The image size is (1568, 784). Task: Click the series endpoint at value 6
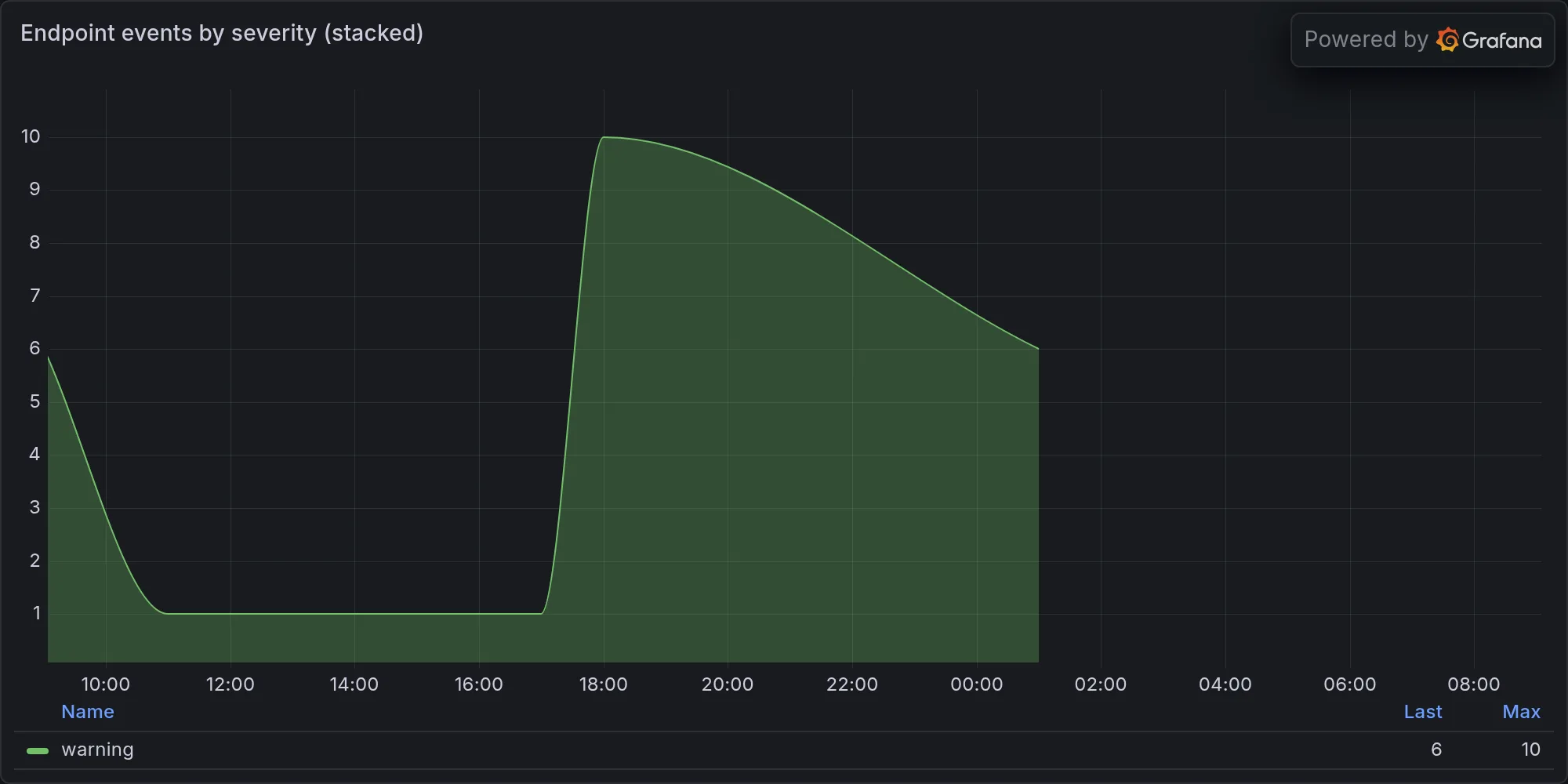pos(1038,349)
